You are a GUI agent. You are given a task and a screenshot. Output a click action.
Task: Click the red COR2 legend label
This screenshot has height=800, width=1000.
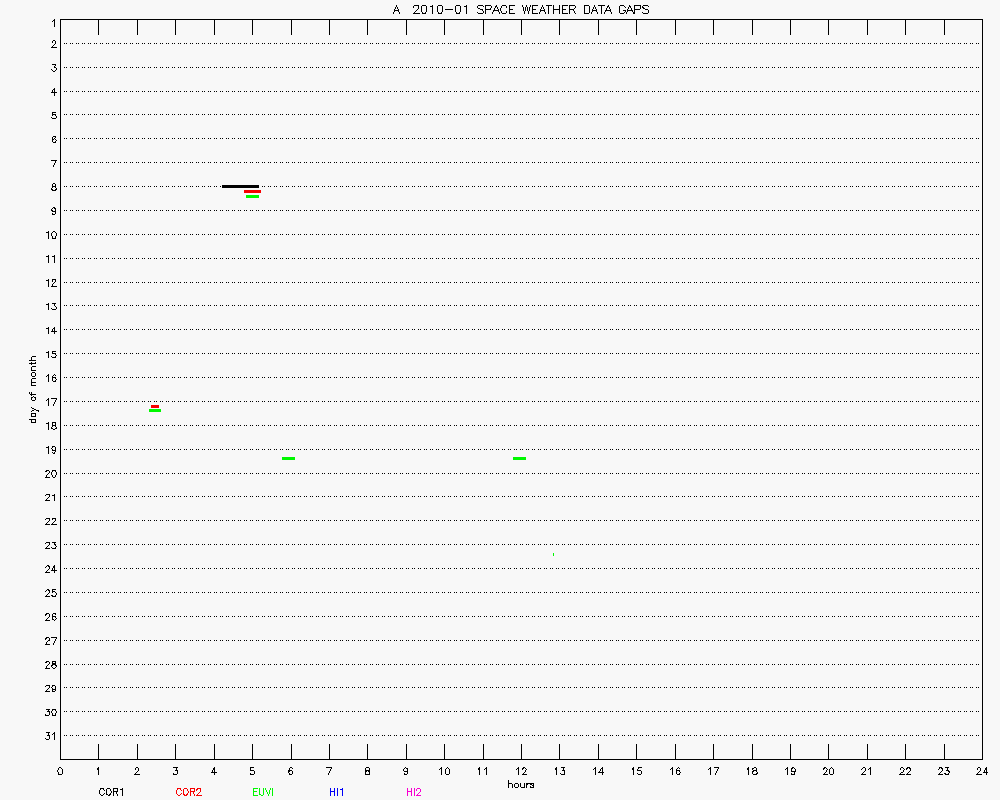188,792
